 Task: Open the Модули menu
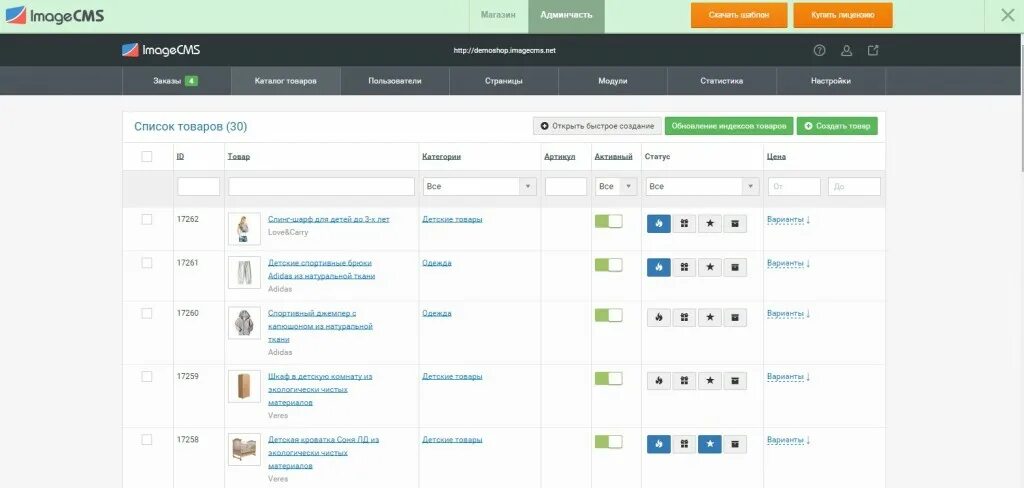pos(613,81)
